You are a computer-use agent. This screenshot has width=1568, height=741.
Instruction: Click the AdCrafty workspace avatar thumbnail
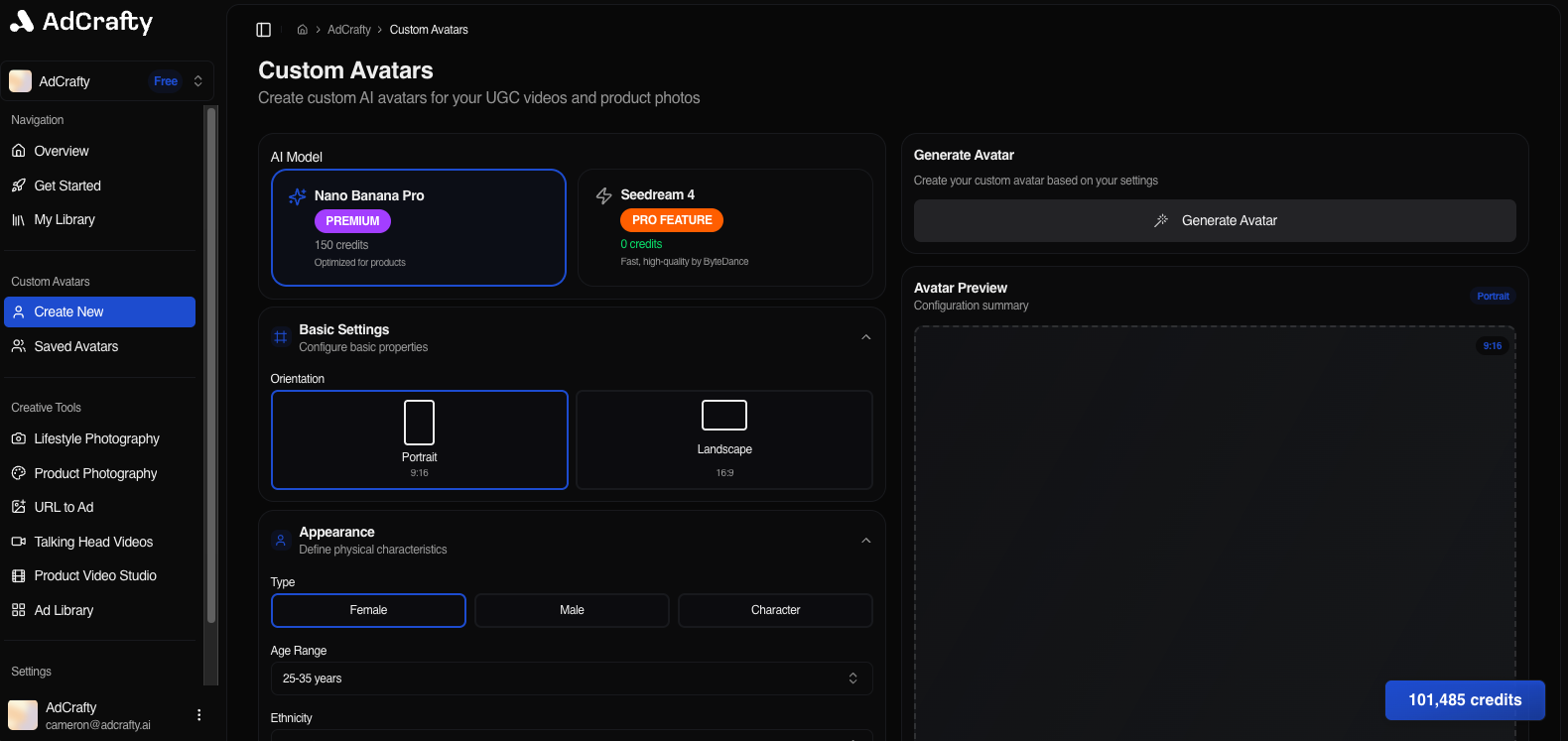(21, 81)
